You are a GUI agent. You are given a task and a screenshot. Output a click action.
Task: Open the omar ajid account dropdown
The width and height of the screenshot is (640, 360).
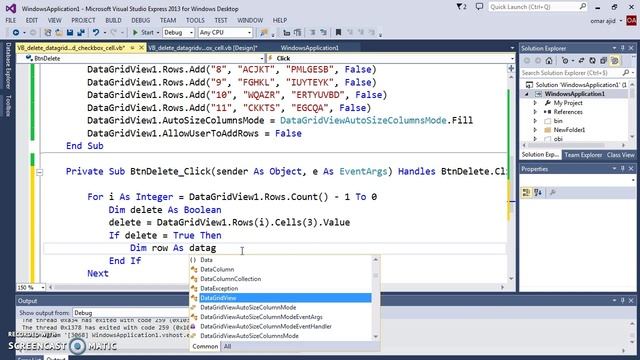pyautogui.click(x=606, y=21)
